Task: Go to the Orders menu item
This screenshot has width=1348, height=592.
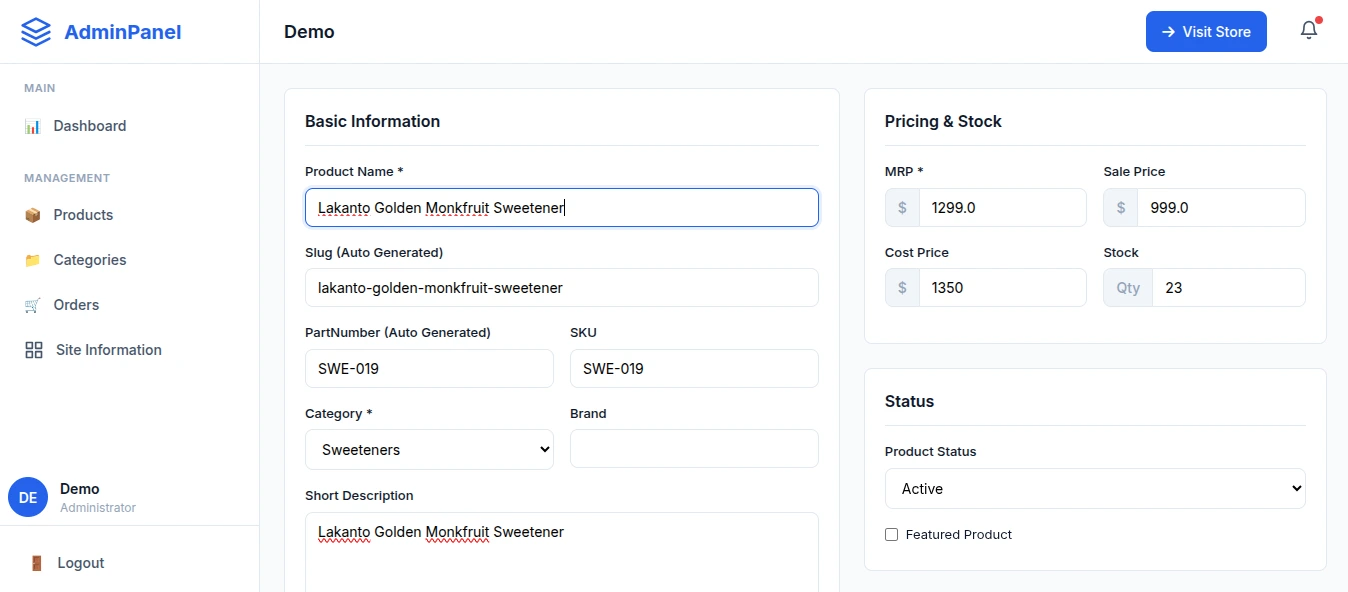Action: 76,305
